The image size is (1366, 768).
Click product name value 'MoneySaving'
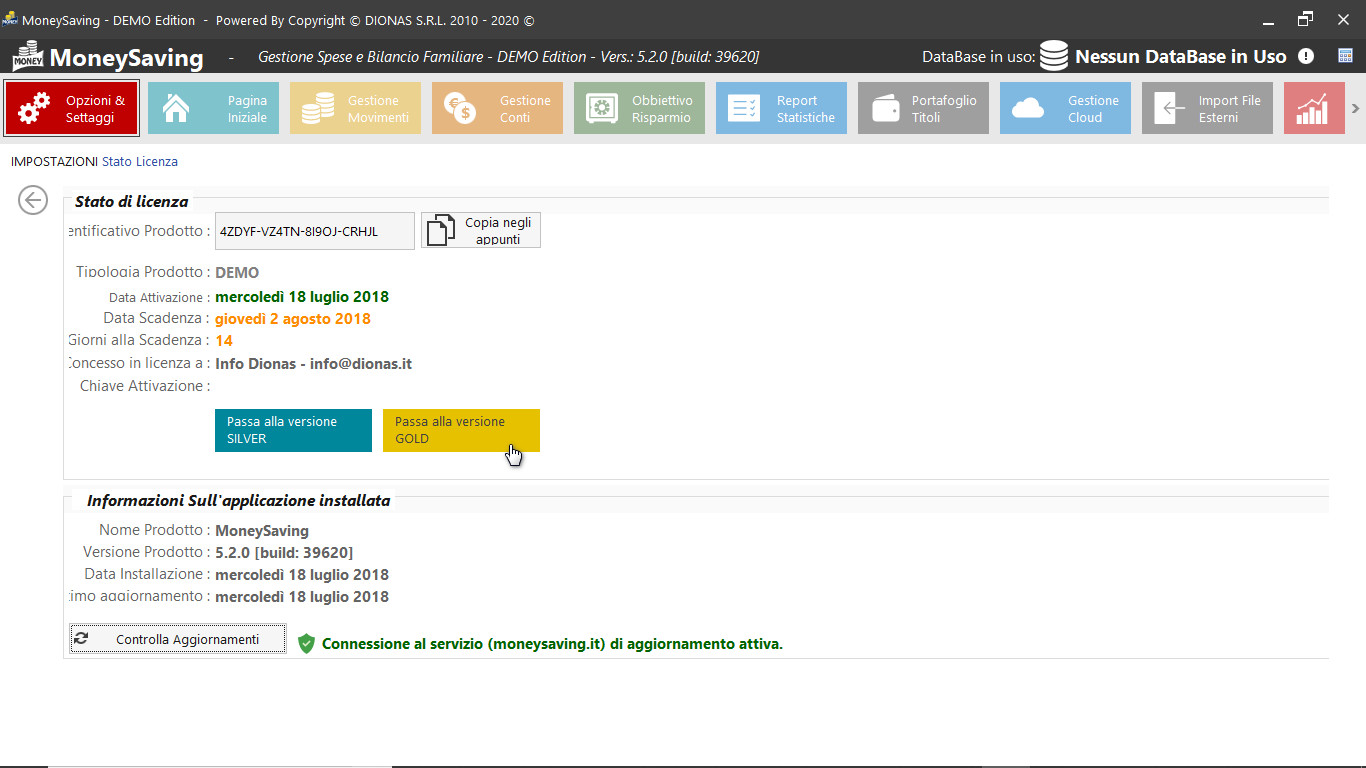[262, 531]
